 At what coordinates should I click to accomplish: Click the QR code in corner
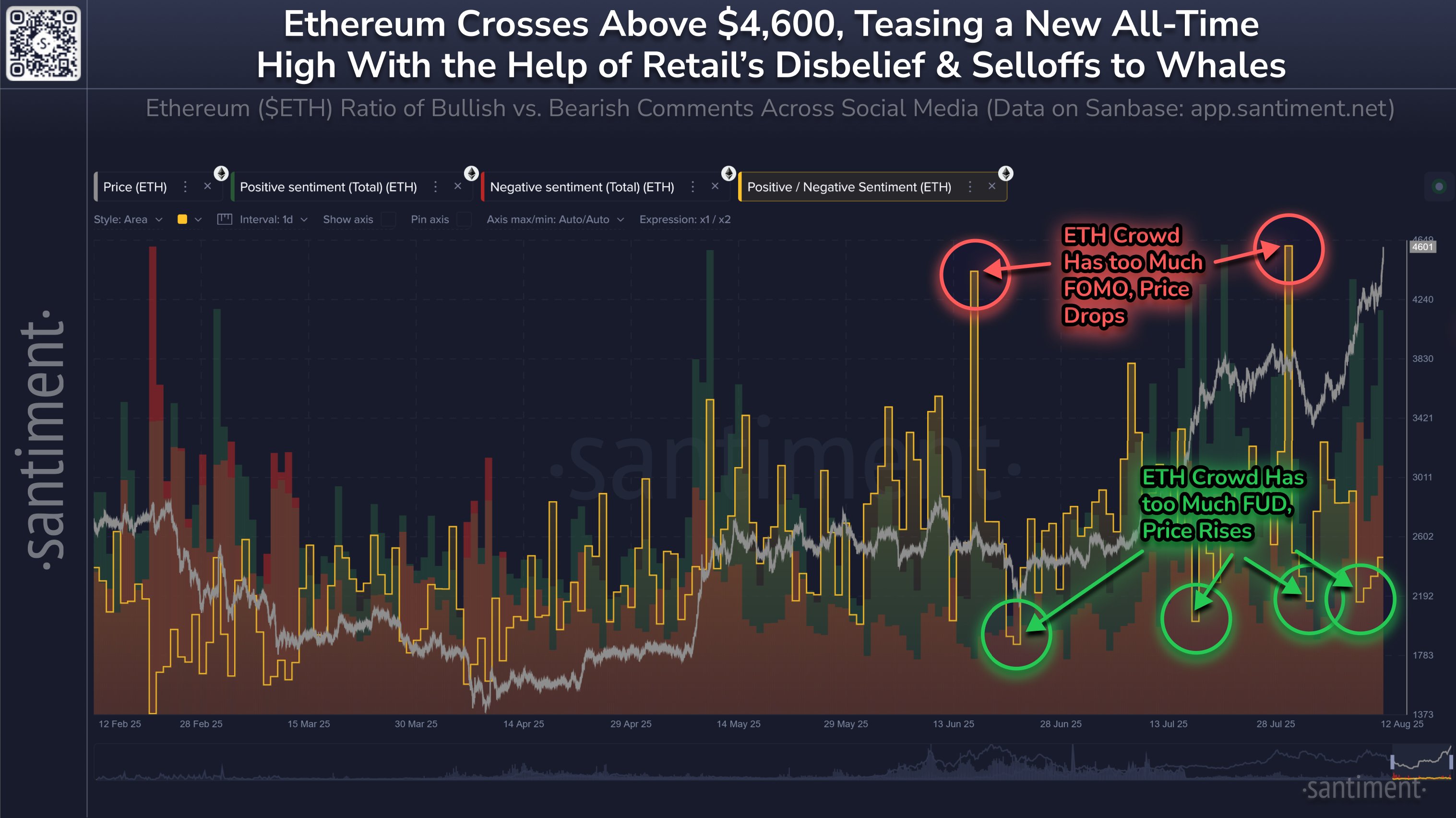[43, 43]
